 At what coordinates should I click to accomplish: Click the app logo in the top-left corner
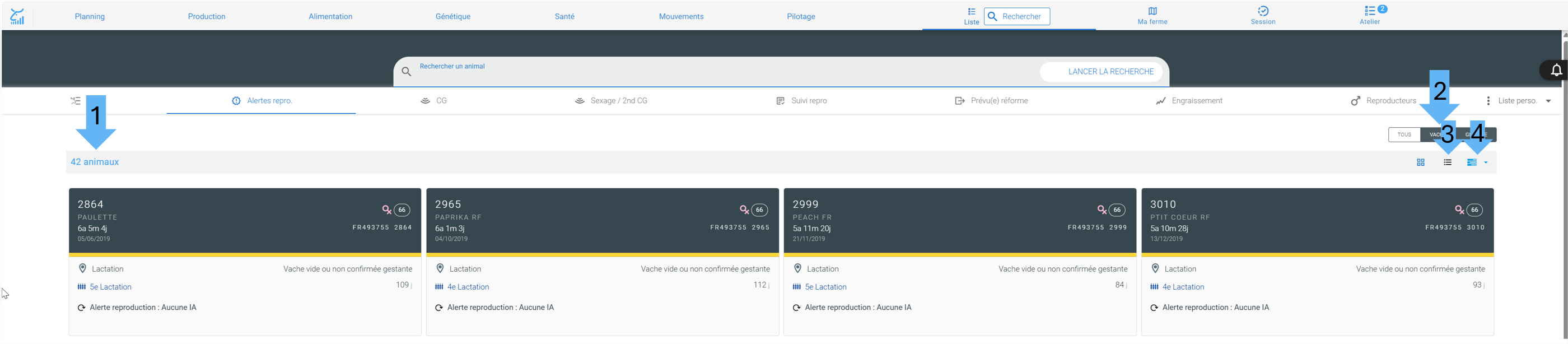(17, 16)
